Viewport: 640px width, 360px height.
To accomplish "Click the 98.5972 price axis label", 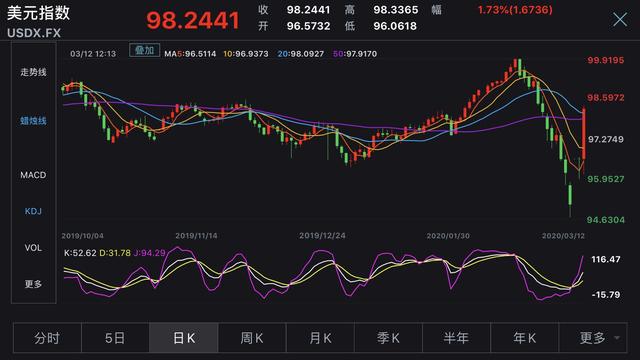I will pyautogui.click(x=606, y=98).
